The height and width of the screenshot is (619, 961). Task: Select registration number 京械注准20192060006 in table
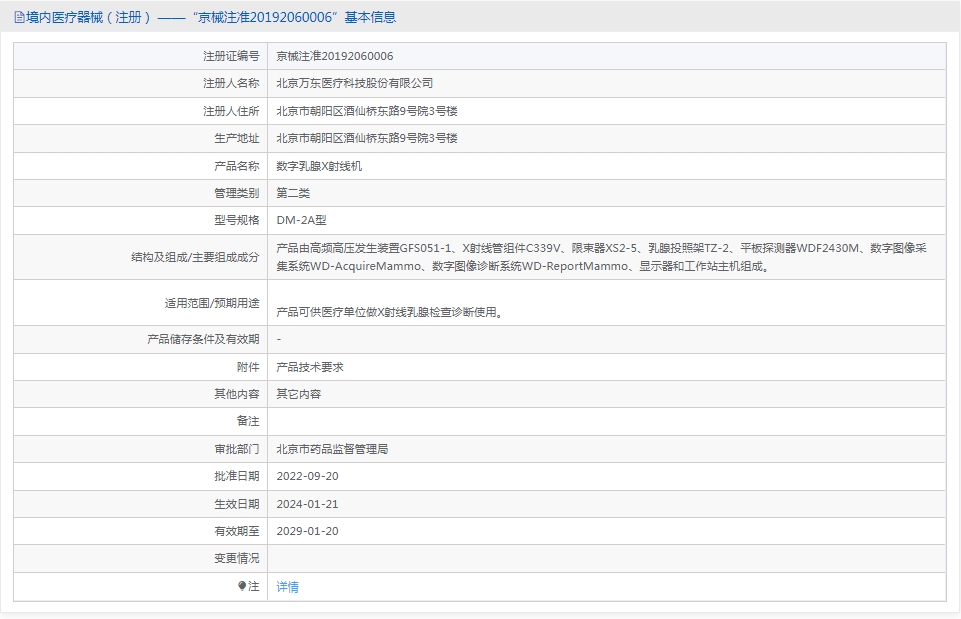[x=335, y=56]
